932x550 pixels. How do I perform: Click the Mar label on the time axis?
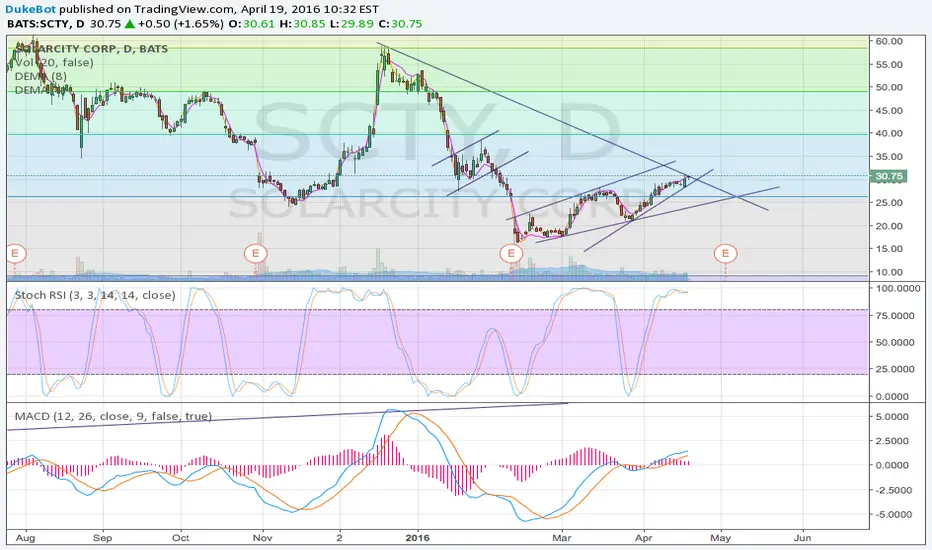click(x=562, y=538)
